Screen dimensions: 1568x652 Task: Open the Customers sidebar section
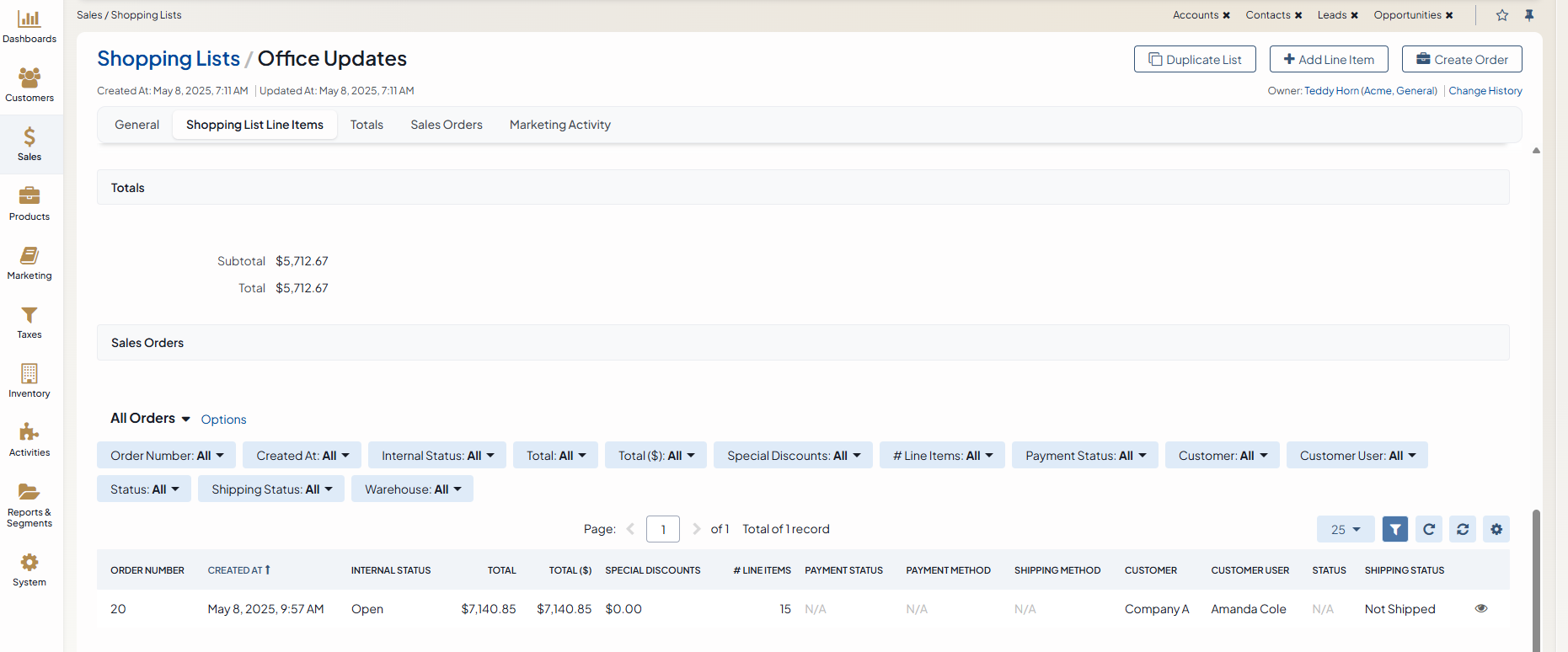tap(29, 78)
